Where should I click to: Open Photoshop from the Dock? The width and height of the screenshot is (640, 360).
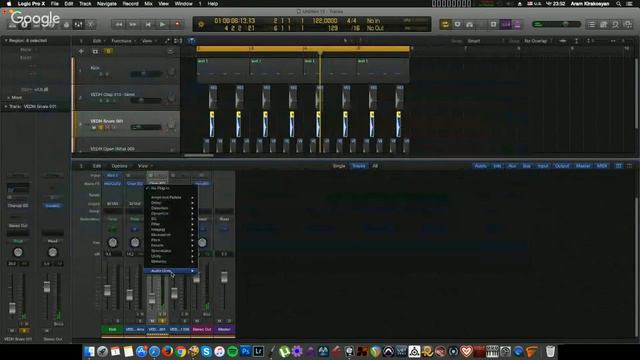tap(245, 351)
